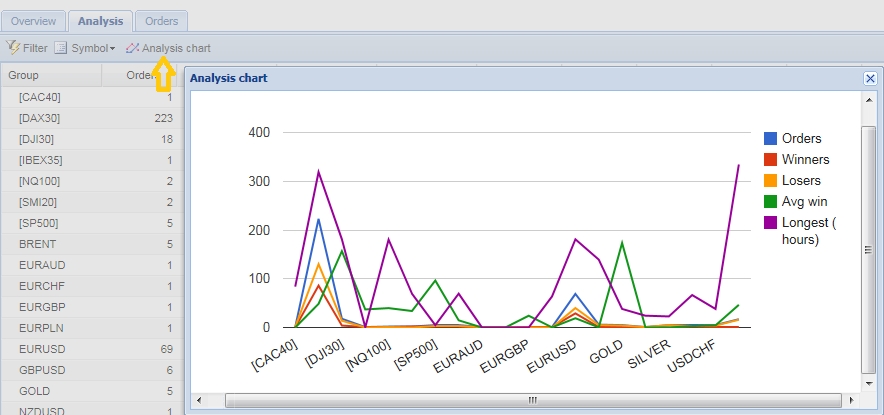The image size is (884, 415).
Task: Select the Analysis tab
Action: point(100,21)
